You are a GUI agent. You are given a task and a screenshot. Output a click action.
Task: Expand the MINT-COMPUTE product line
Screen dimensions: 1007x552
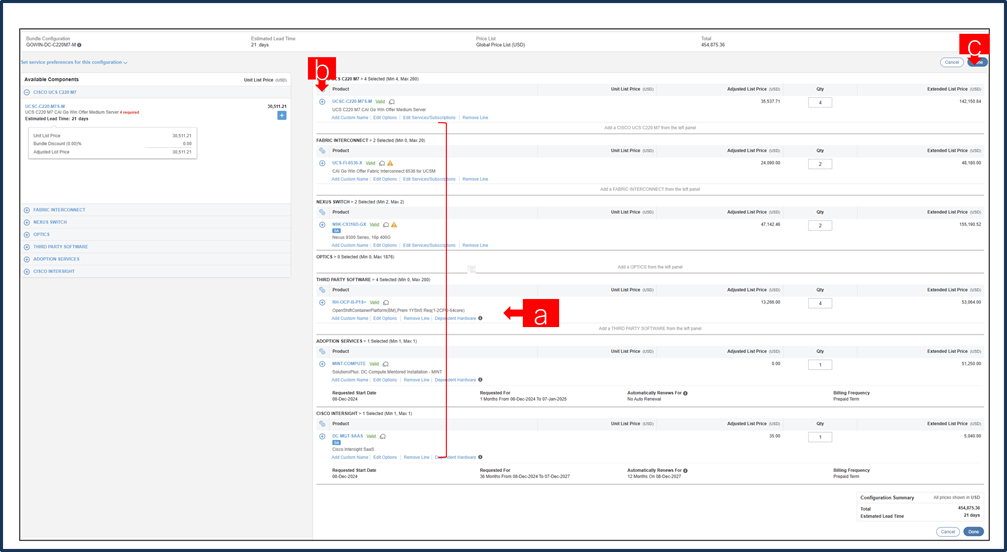322,364
